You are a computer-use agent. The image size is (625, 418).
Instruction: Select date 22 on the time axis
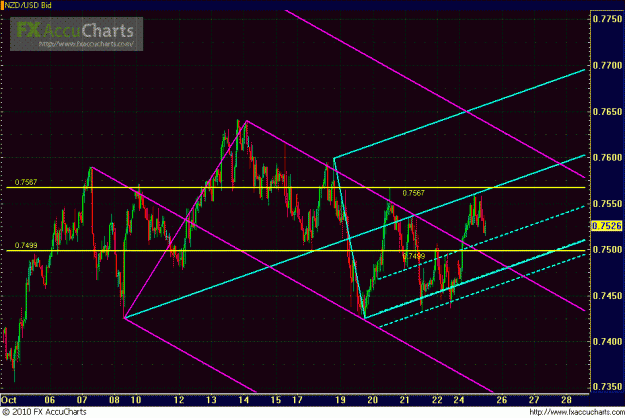coord(437,400)
